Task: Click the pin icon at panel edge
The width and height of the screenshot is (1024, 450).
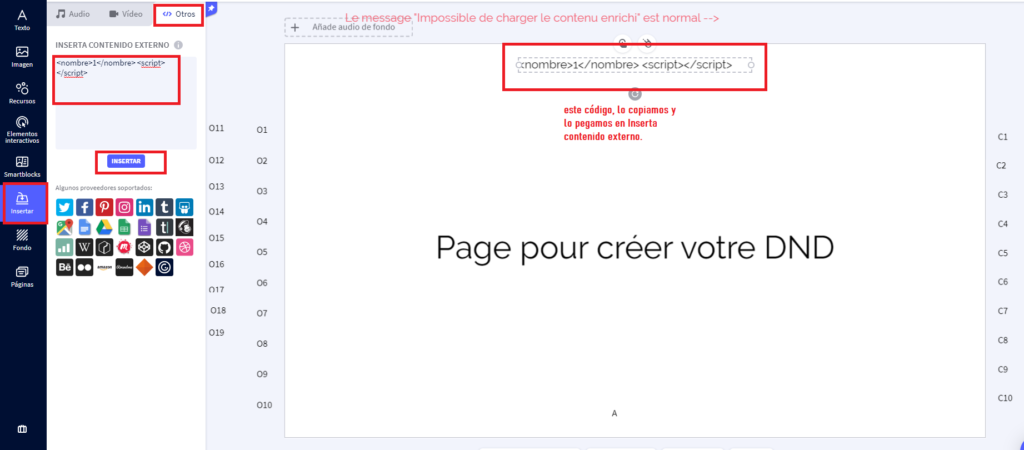Action: 211,7
